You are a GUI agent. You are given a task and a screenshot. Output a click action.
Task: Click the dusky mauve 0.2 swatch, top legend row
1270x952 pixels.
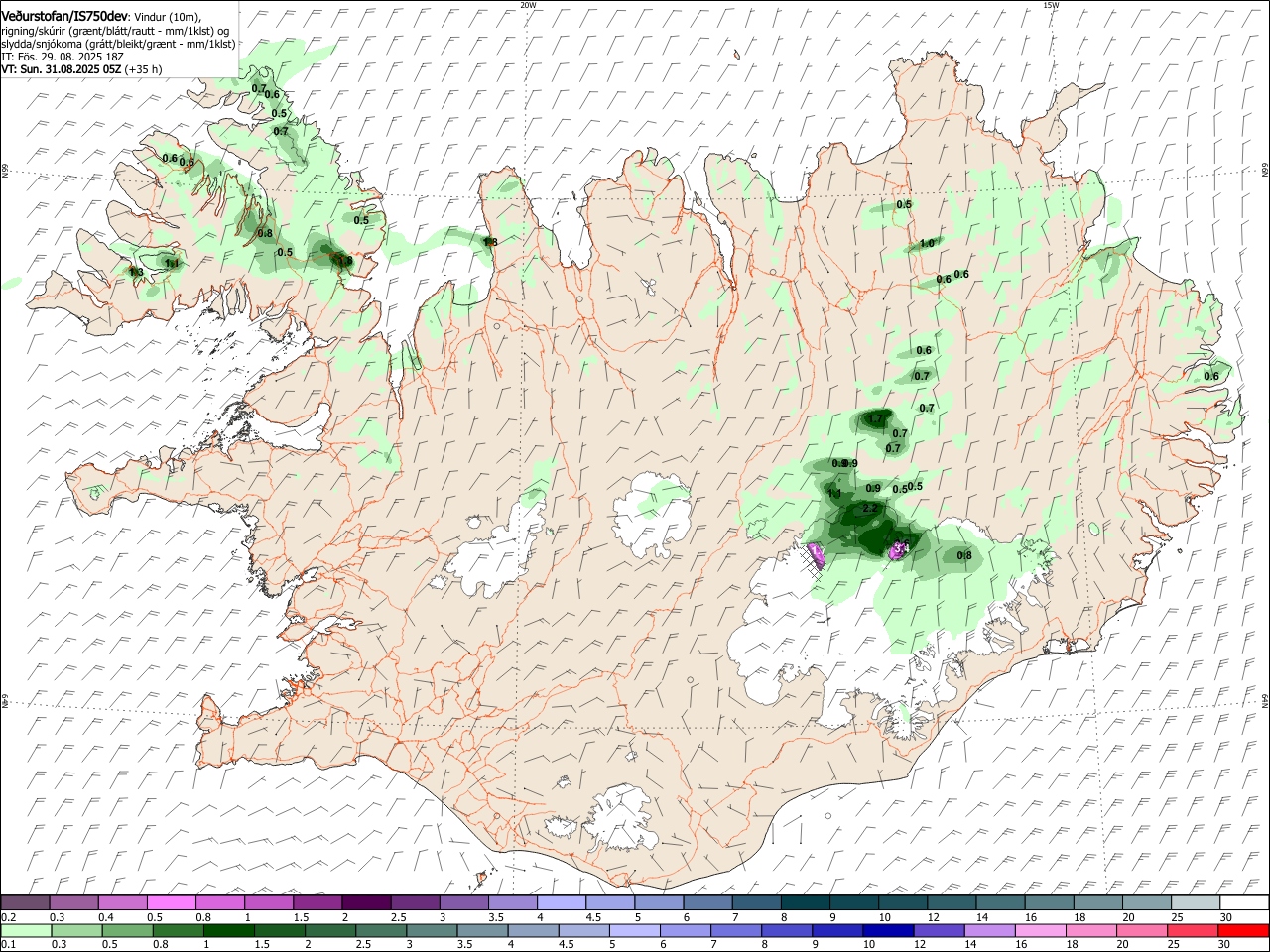point(26,902)
